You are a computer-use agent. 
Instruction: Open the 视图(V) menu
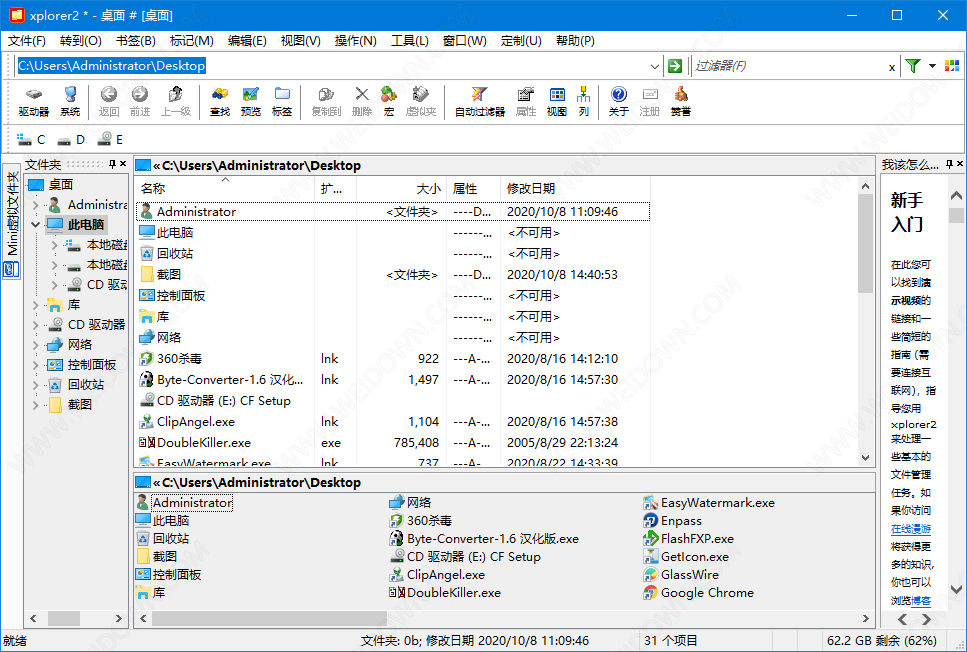300,41
